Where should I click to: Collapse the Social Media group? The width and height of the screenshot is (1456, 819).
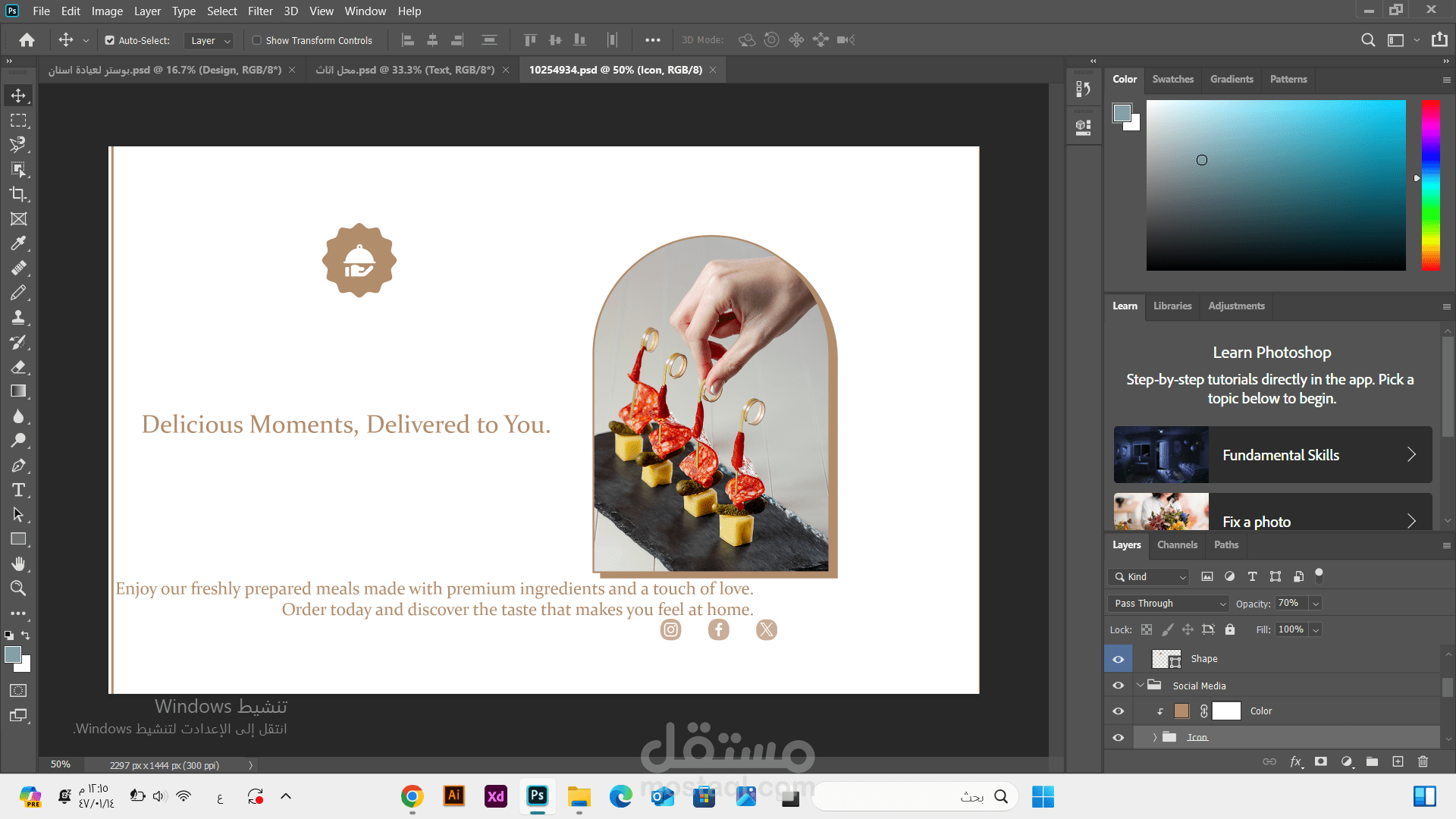tap(1140, 686)
